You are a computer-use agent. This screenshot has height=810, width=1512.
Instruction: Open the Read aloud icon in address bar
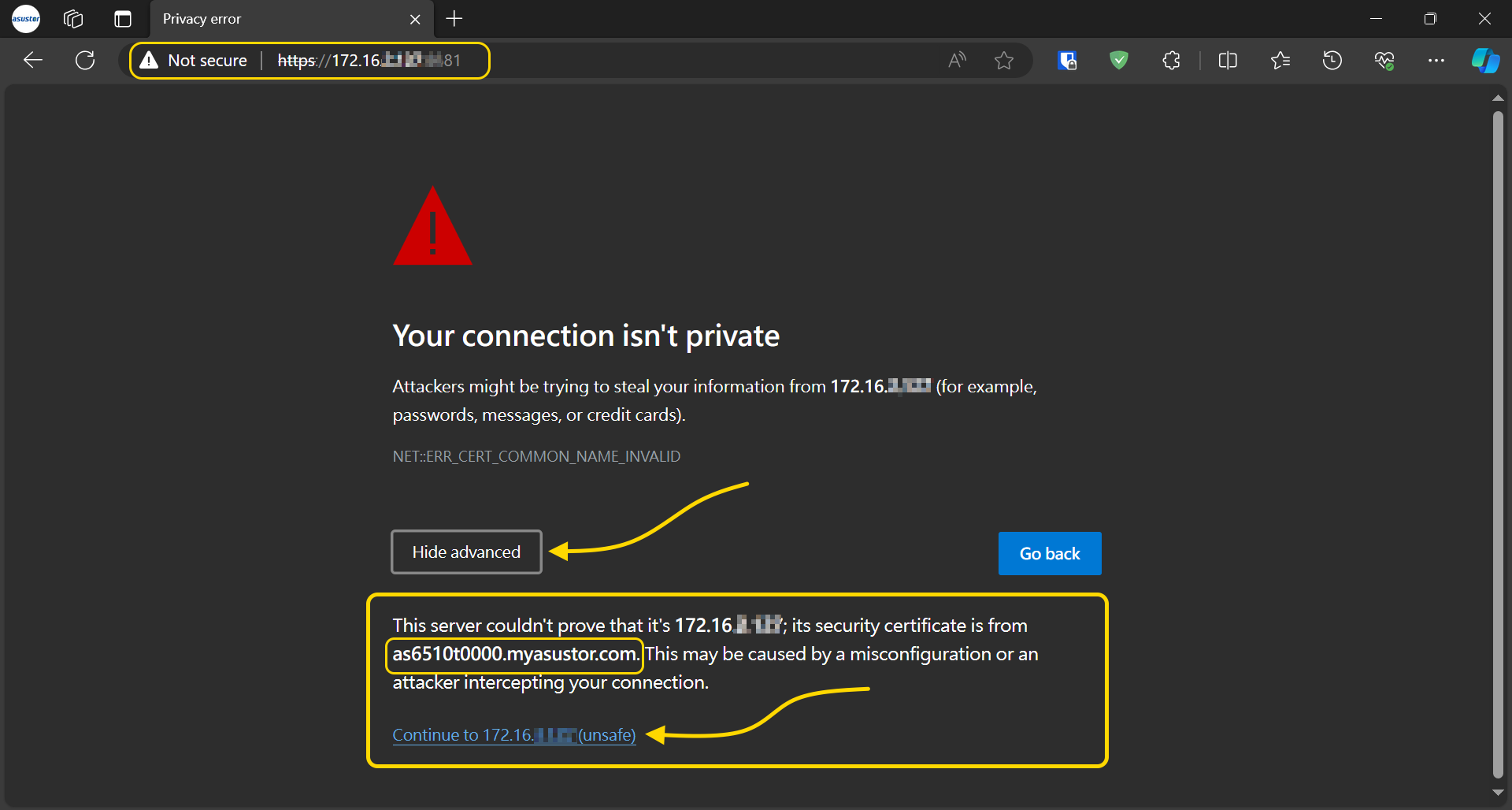coord(957,60)
